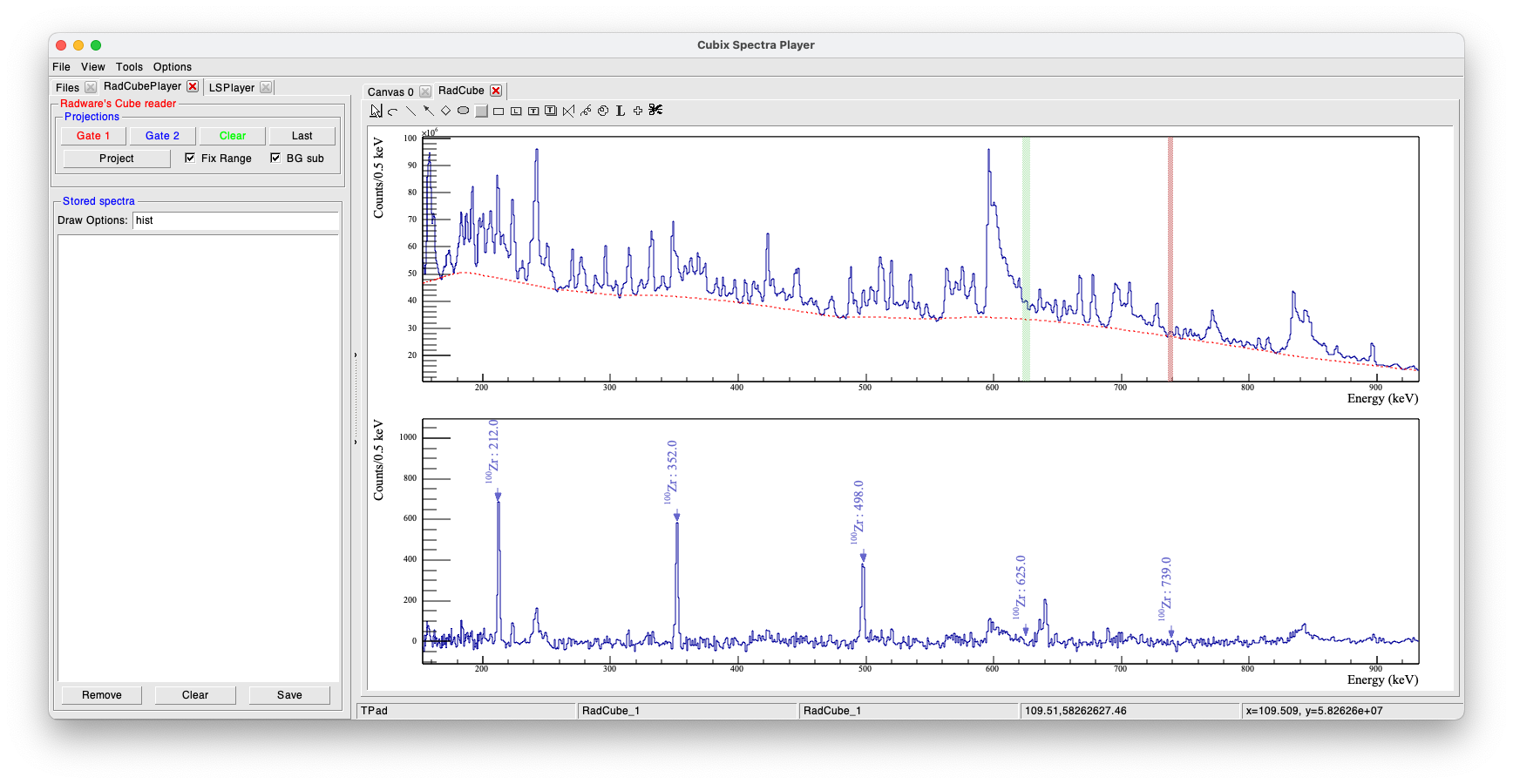Select the bowtie polyline tool
The image size is (1513, 784).
point(568,111)
